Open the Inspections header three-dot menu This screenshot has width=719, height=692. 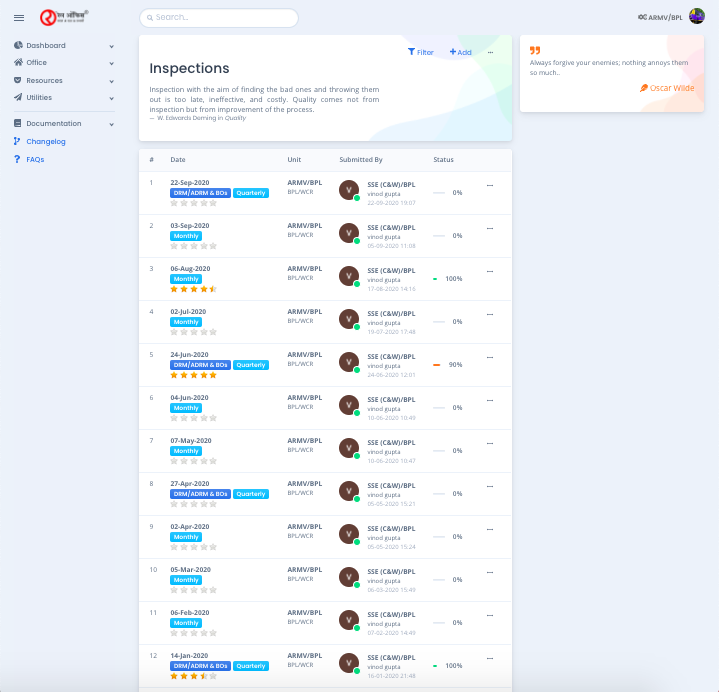[x=490, y=52]
